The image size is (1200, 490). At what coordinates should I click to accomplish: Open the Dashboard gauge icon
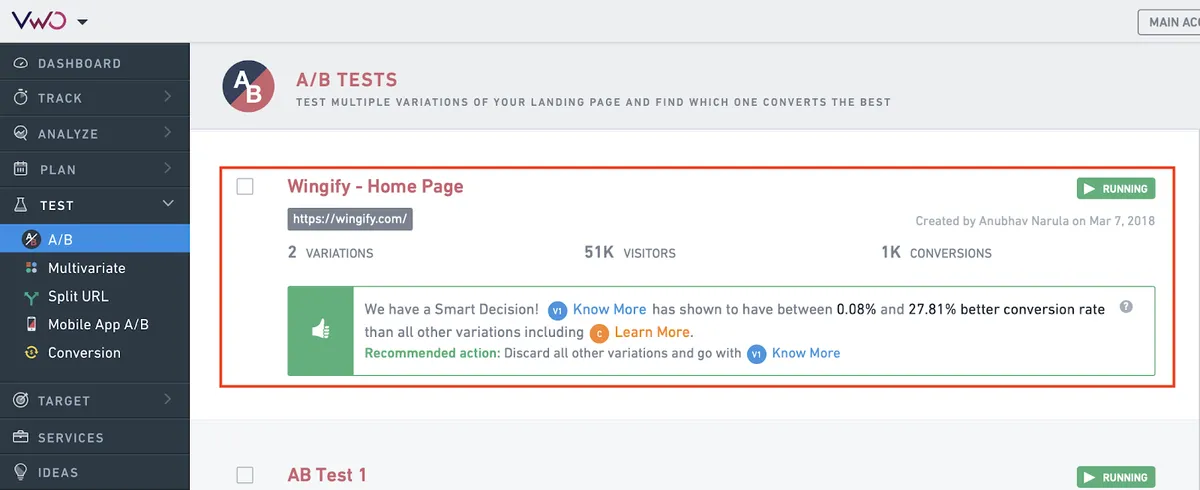tap(20, 63)
